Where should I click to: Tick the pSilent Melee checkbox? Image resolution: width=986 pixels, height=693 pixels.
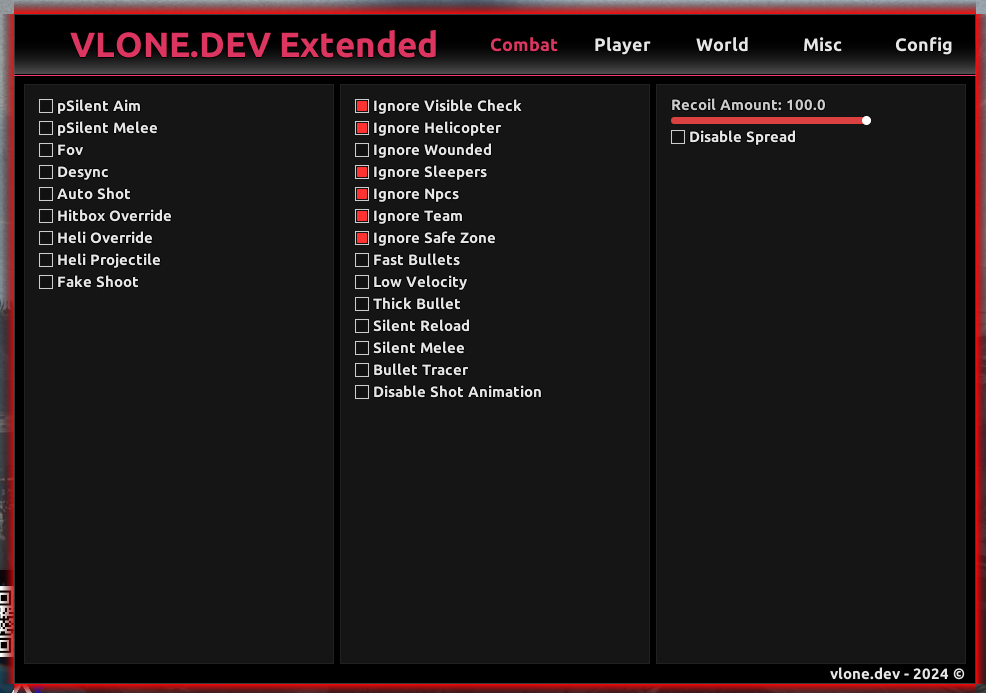pos(46,128)
